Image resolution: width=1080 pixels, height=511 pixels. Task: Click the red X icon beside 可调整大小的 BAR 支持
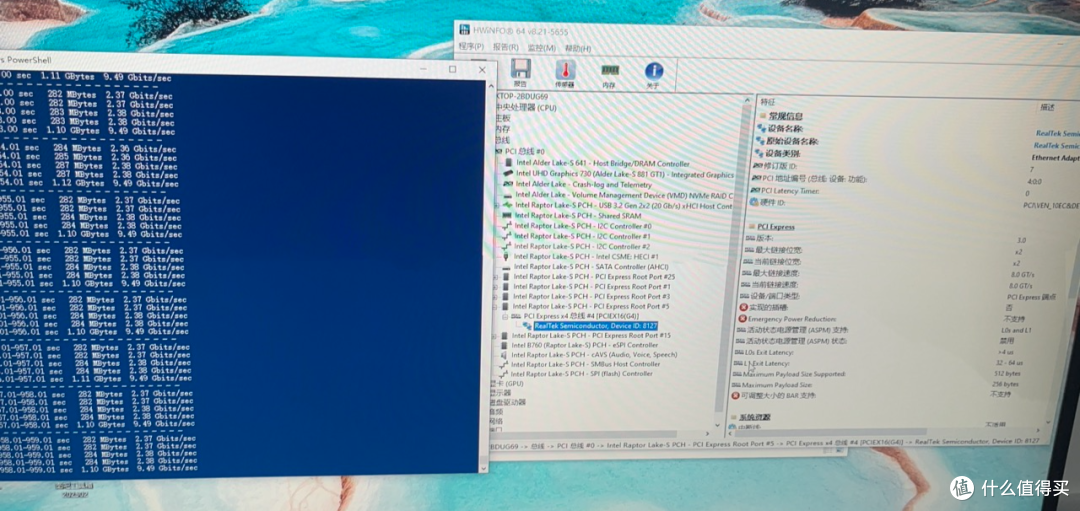[736, 396]
